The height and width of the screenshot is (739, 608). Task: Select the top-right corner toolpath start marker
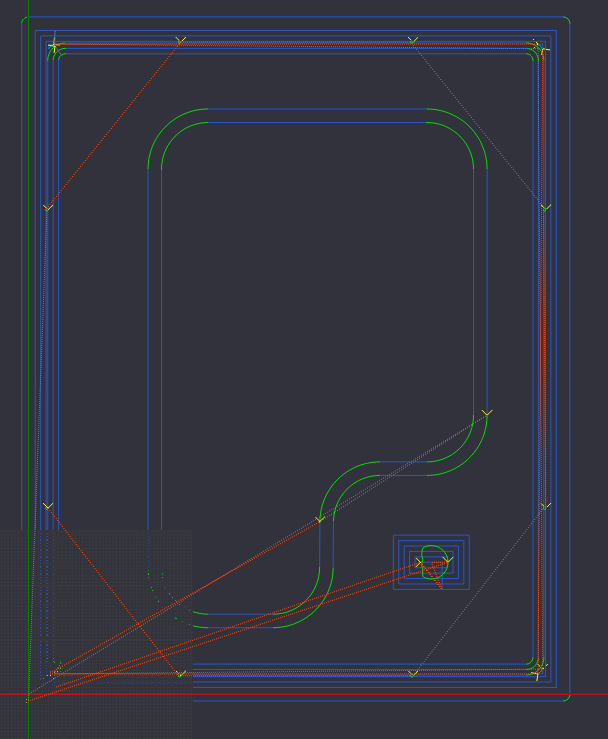[x=539, y=46]
